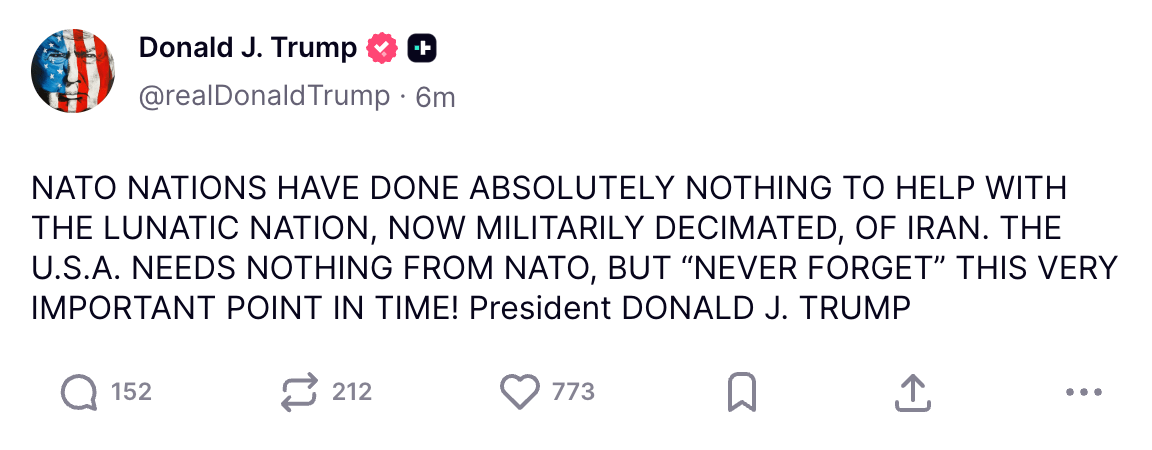Viewport: 1152px width, 450px height.
Task: Bookmark this post
Action: (740, 393)
